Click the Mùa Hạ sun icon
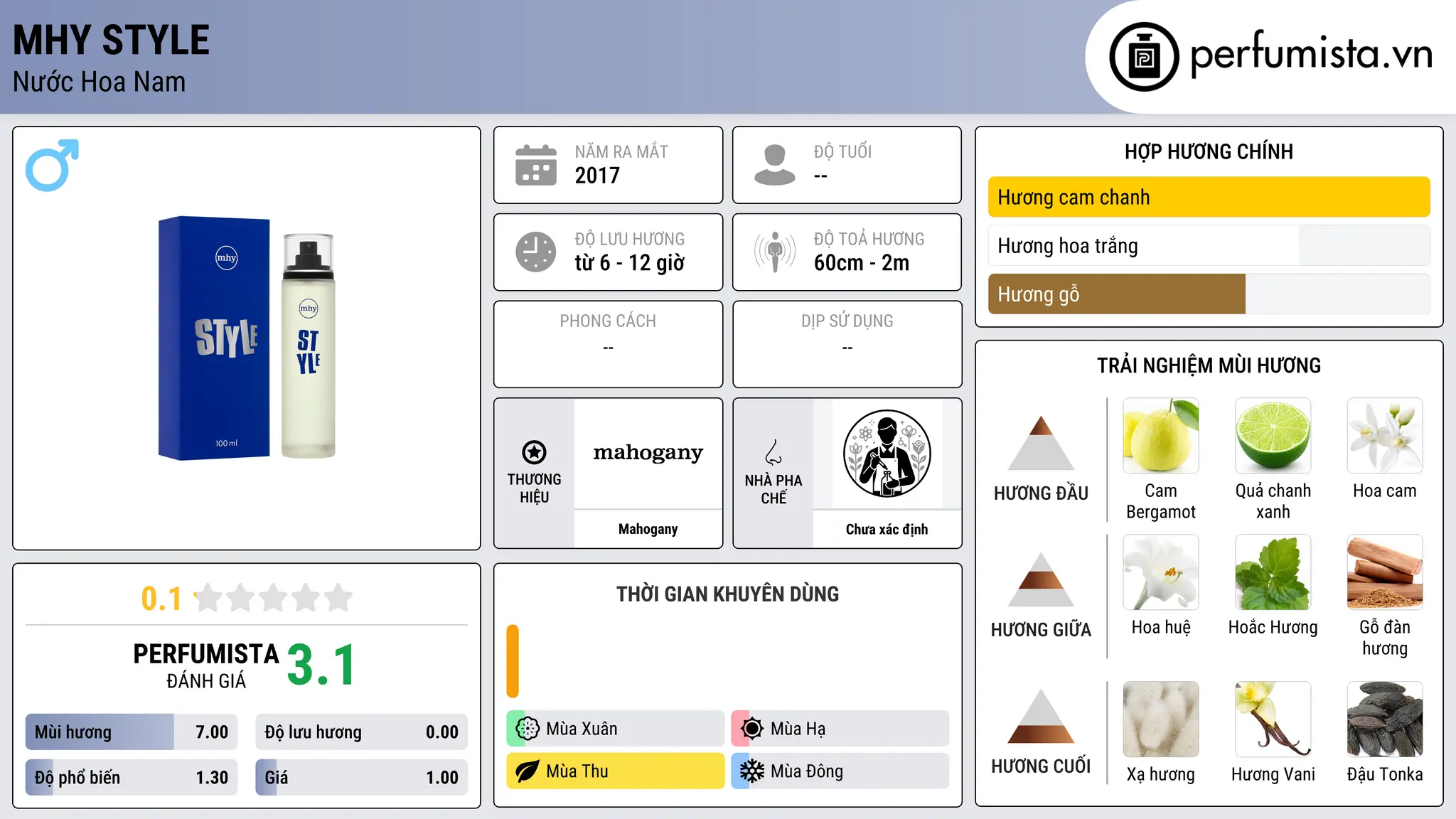Viewport: 1456px width, 819px height. tap(752, 729)
